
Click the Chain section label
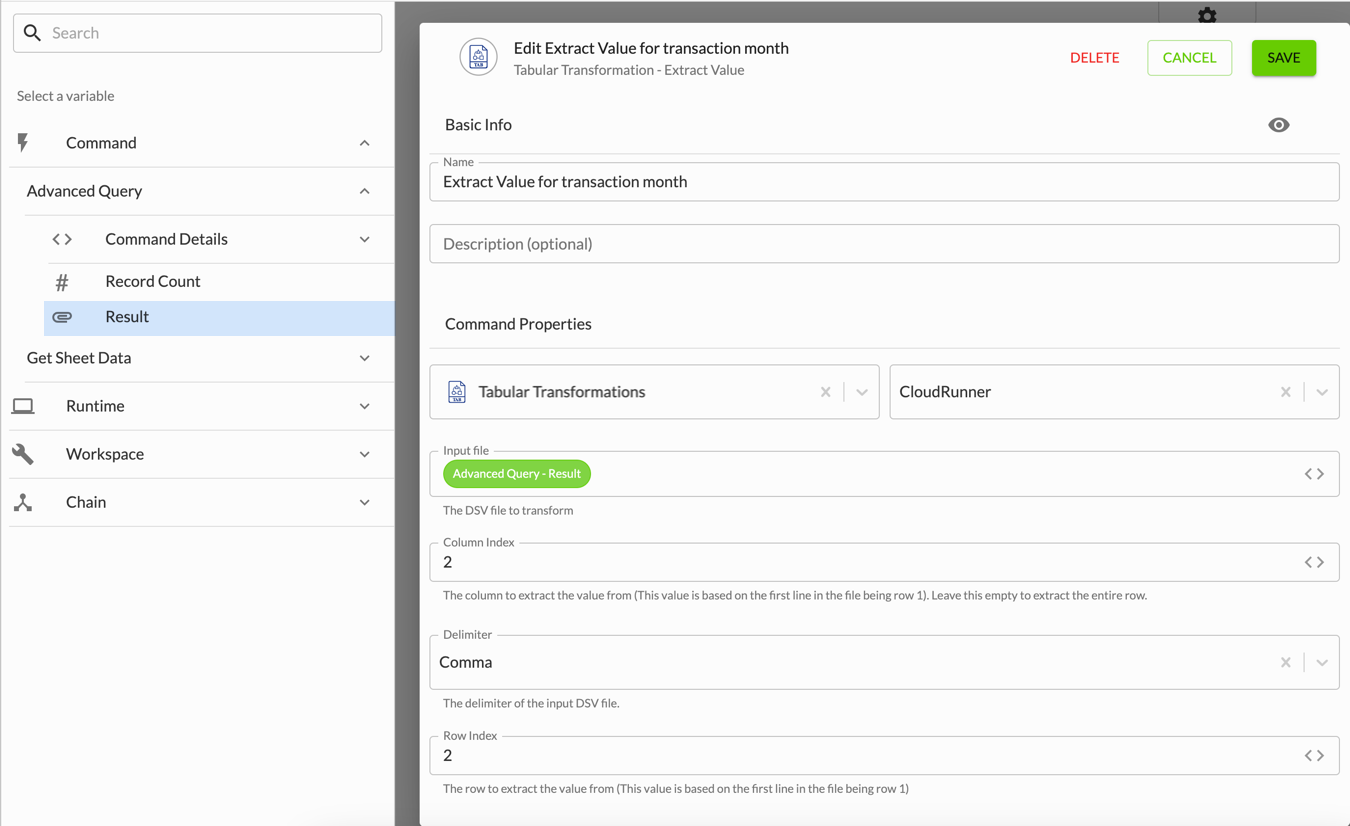coord(86,502)
